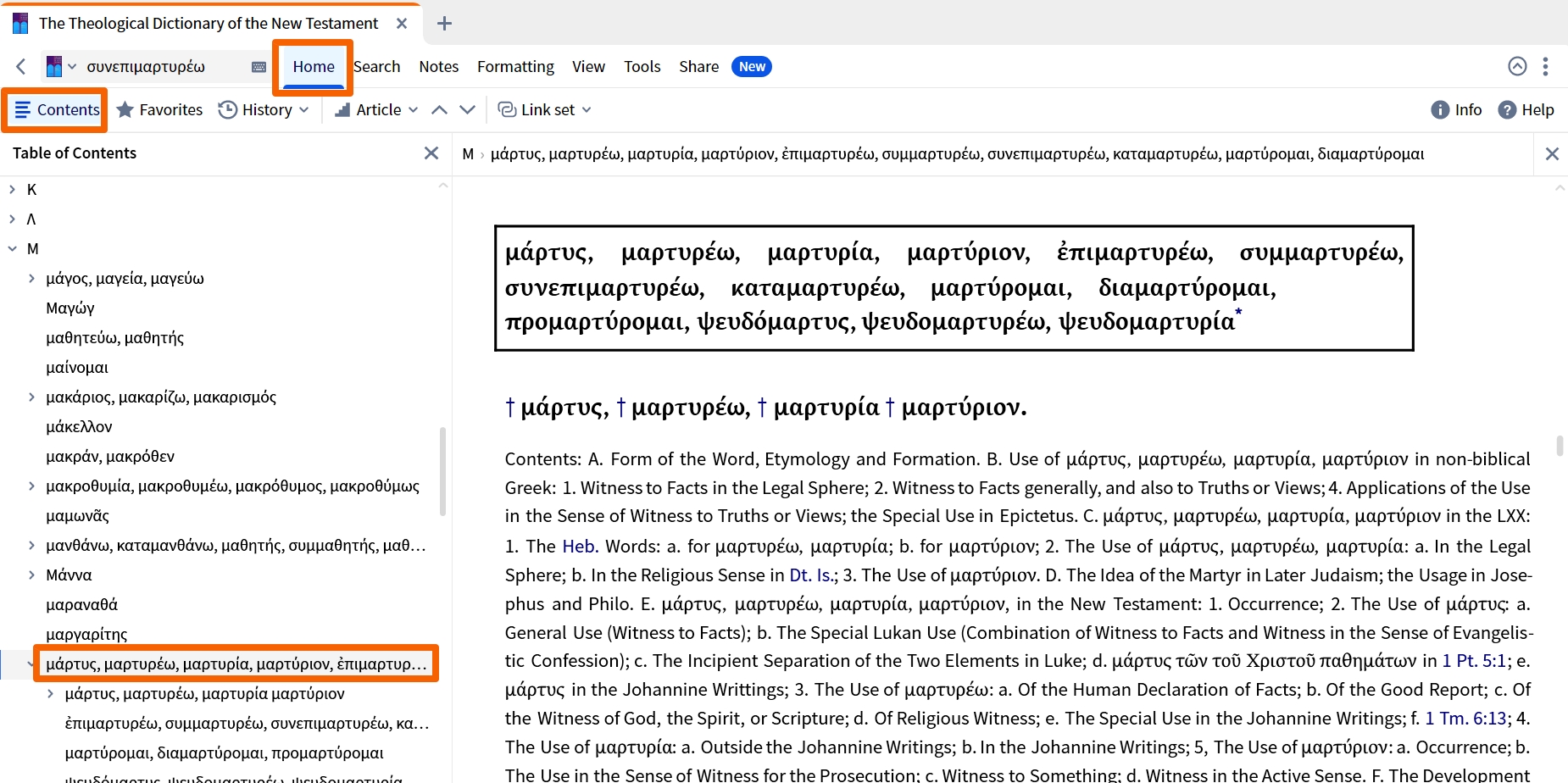The width and height of the screenshot is (1568, 783).
Task: Select the μάκελλον entry
Action: pyautogui.click(x=79, y=426)
